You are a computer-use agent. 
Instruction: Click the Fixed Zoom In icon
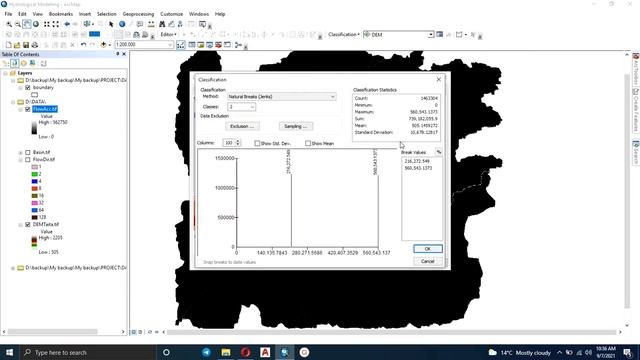[x=47, y=24]
